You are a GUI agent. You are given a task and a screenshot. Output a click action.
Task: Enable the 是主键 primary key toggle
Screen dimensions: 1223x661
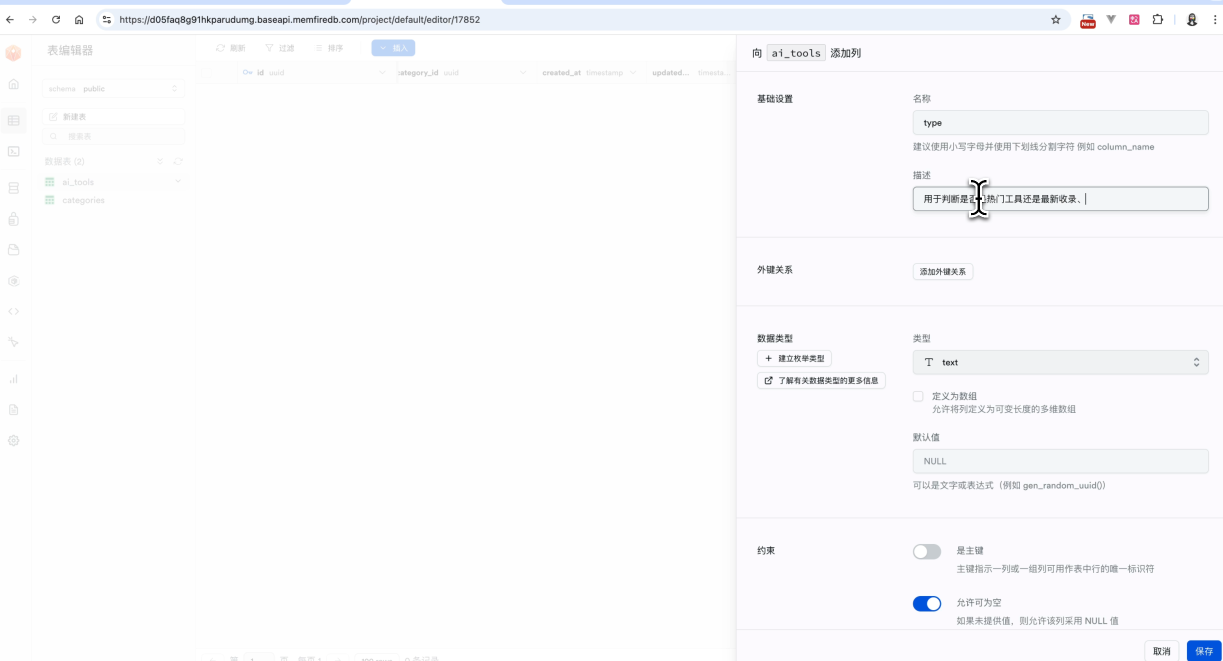pos(926,552)
